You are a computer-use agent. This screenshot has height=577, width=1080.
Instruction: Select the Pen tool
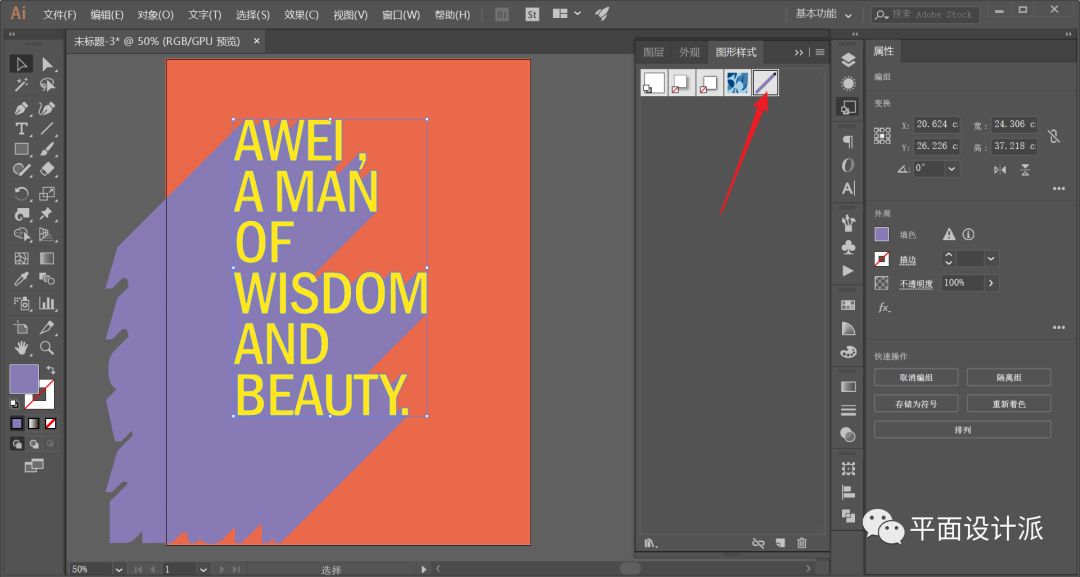(21, 108)
